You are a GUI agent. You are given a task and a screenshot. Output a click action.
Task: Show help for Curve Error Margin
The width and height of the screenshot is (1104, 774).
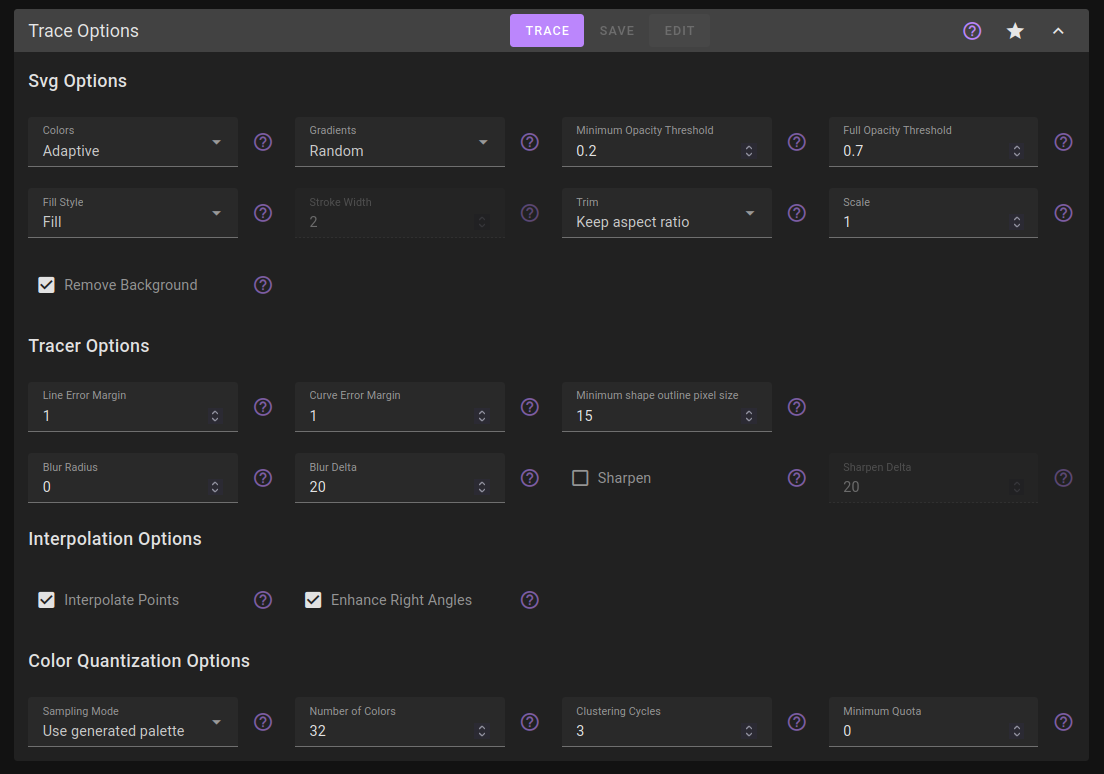click(529, 407)
